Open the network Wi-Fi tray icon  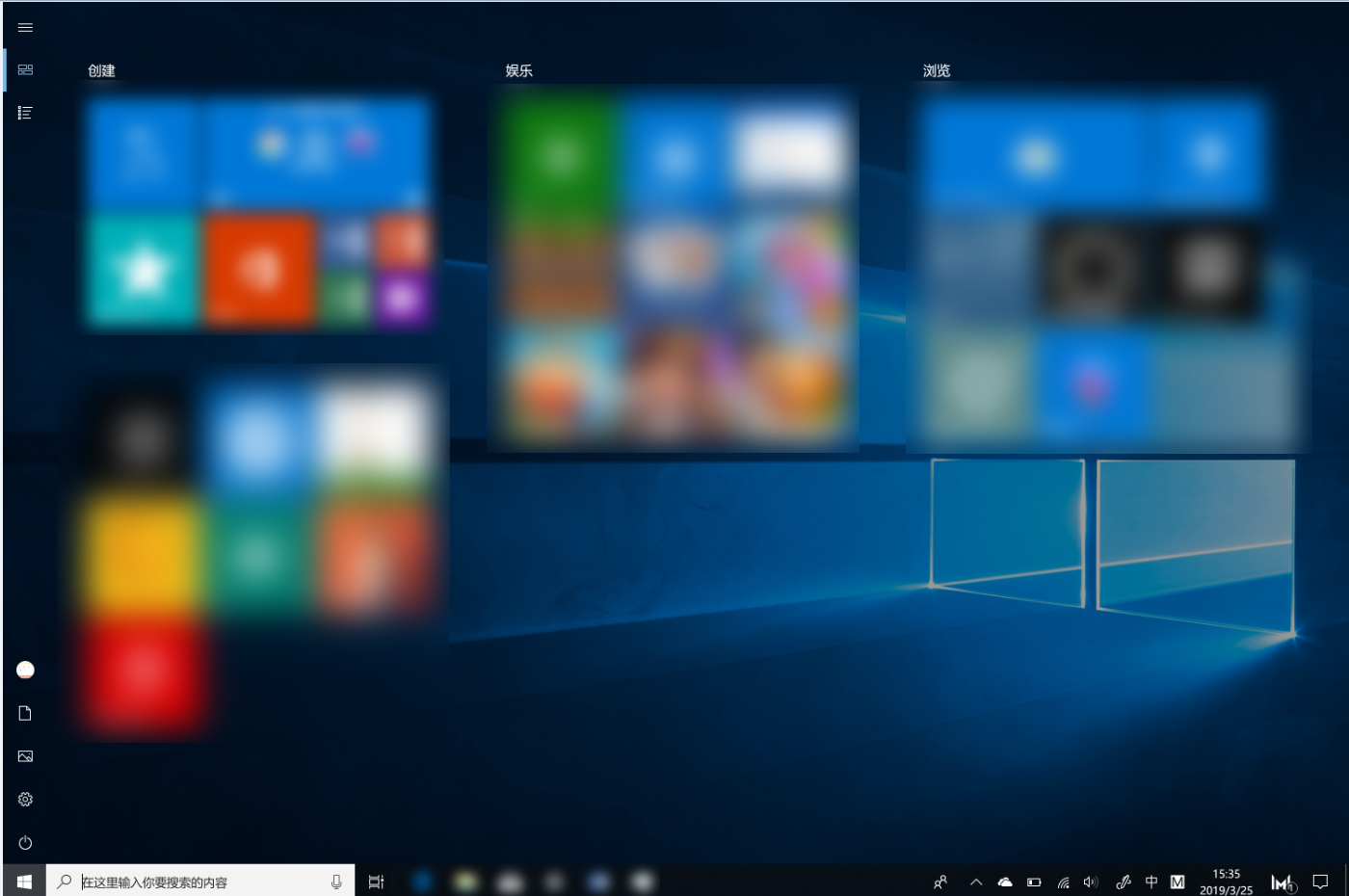tap(1063, 882)
